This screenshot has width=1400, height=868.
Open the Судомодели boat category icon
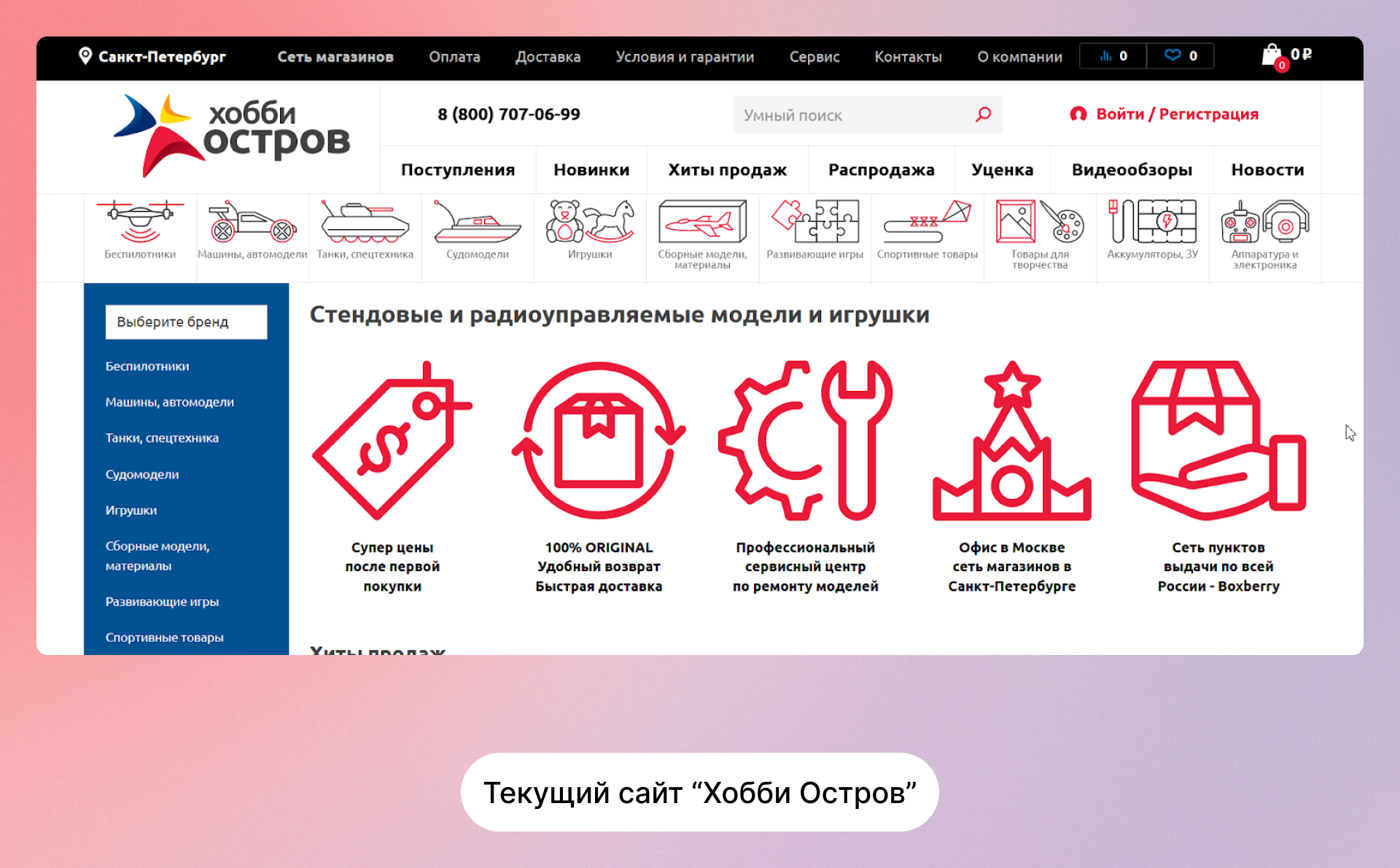(477, 222)
